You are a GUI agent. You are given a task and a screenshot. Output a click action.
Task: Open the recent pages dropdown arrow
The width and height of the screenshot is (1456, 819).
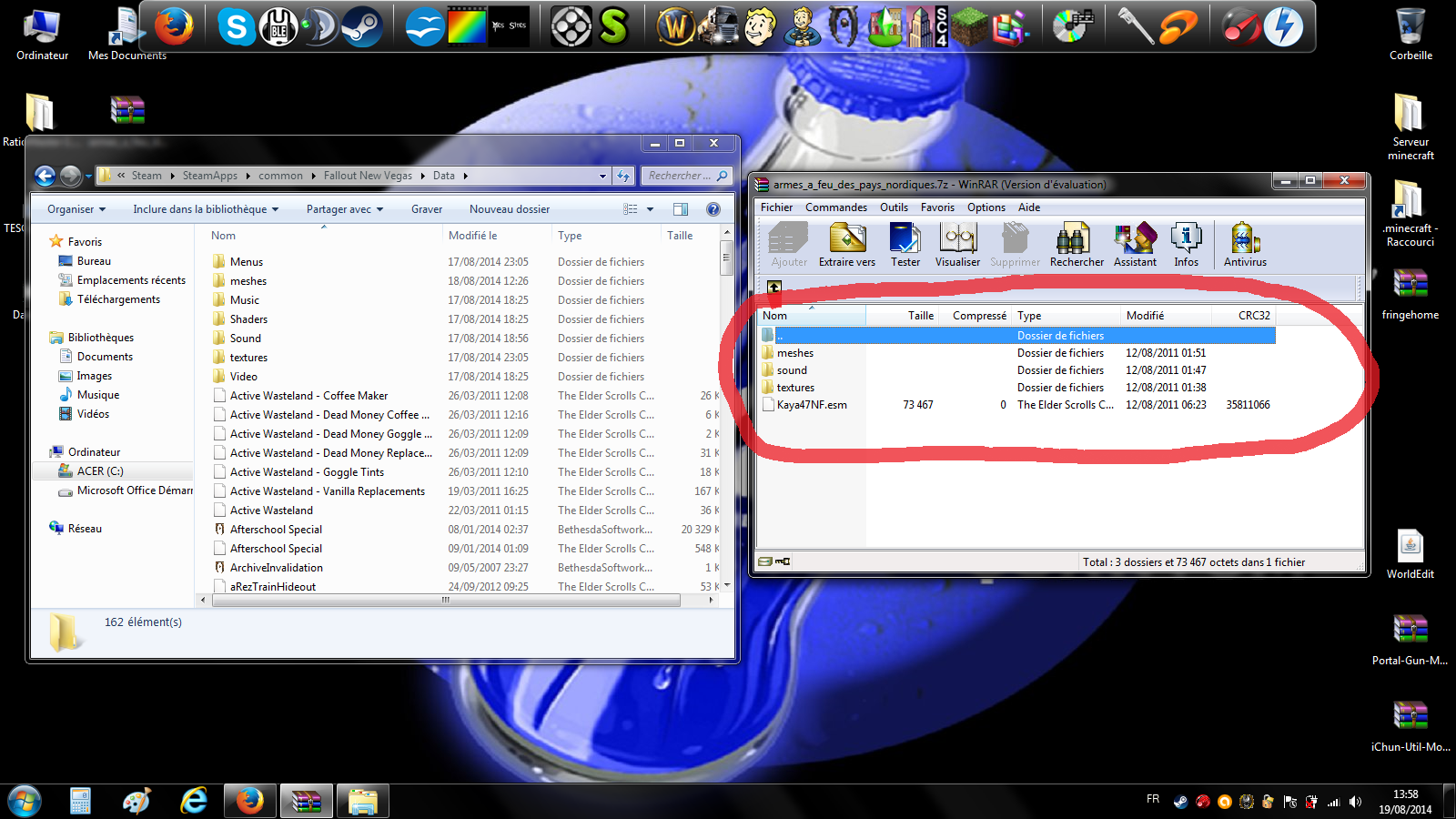coord(88,176)
